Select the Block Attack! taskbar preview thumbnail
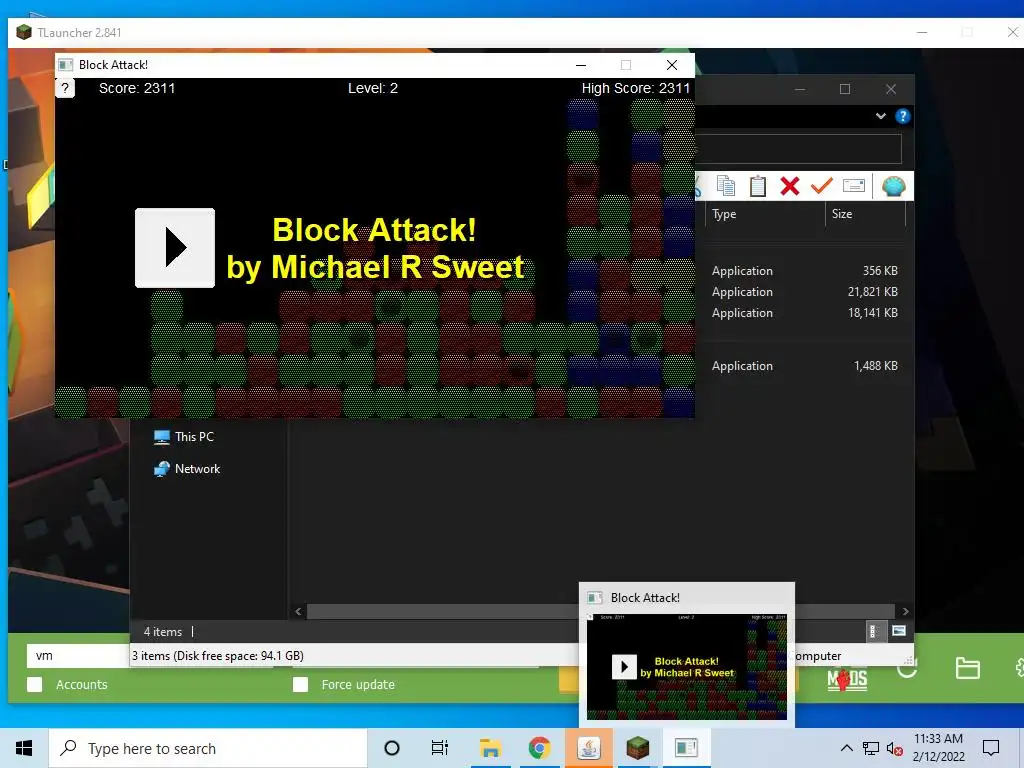This screenshot has width=1024, height=768. coord(687,655)
